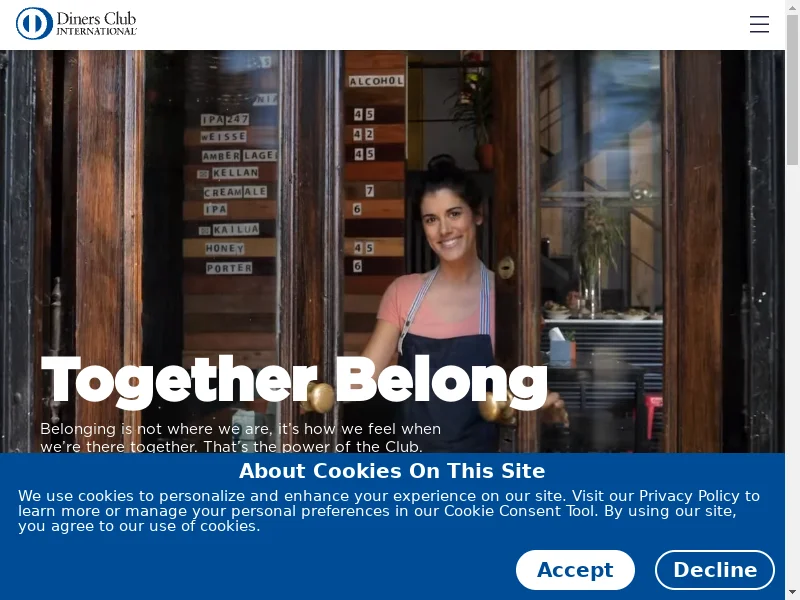Click the brass door knob beside headline
This screenshot has height=600, width=800.
click(x=321, y=397)
